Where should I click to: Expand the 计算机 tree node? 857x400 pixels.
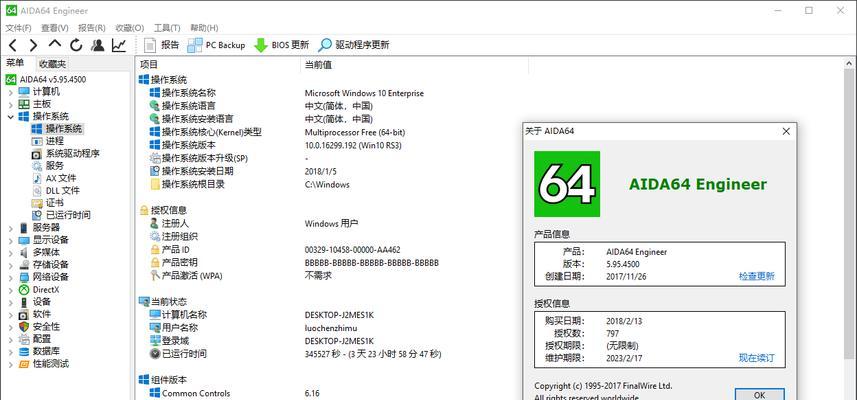pyautogui.click(x=10, y=92)
